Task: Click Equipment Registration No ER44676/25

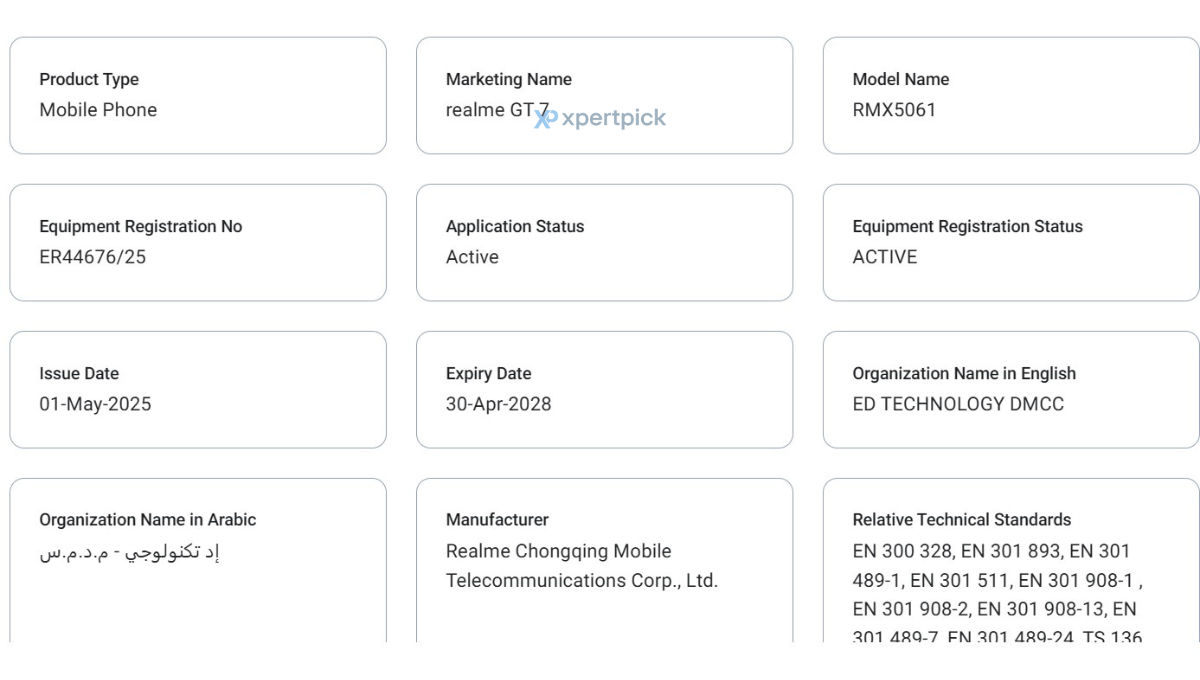Action: coord(92,257)
